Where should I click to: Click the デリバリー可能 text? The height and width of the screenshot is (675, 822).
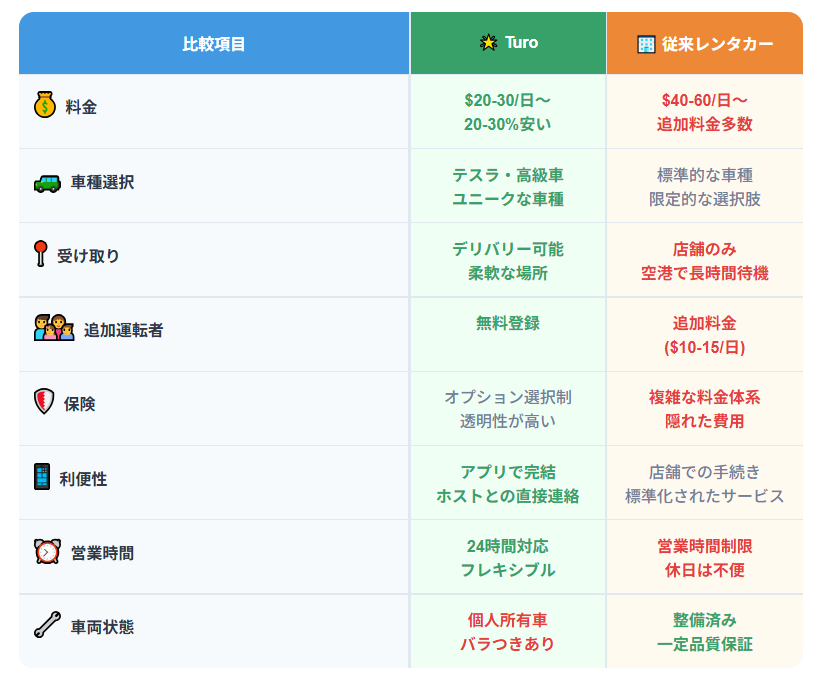point(508,249)
